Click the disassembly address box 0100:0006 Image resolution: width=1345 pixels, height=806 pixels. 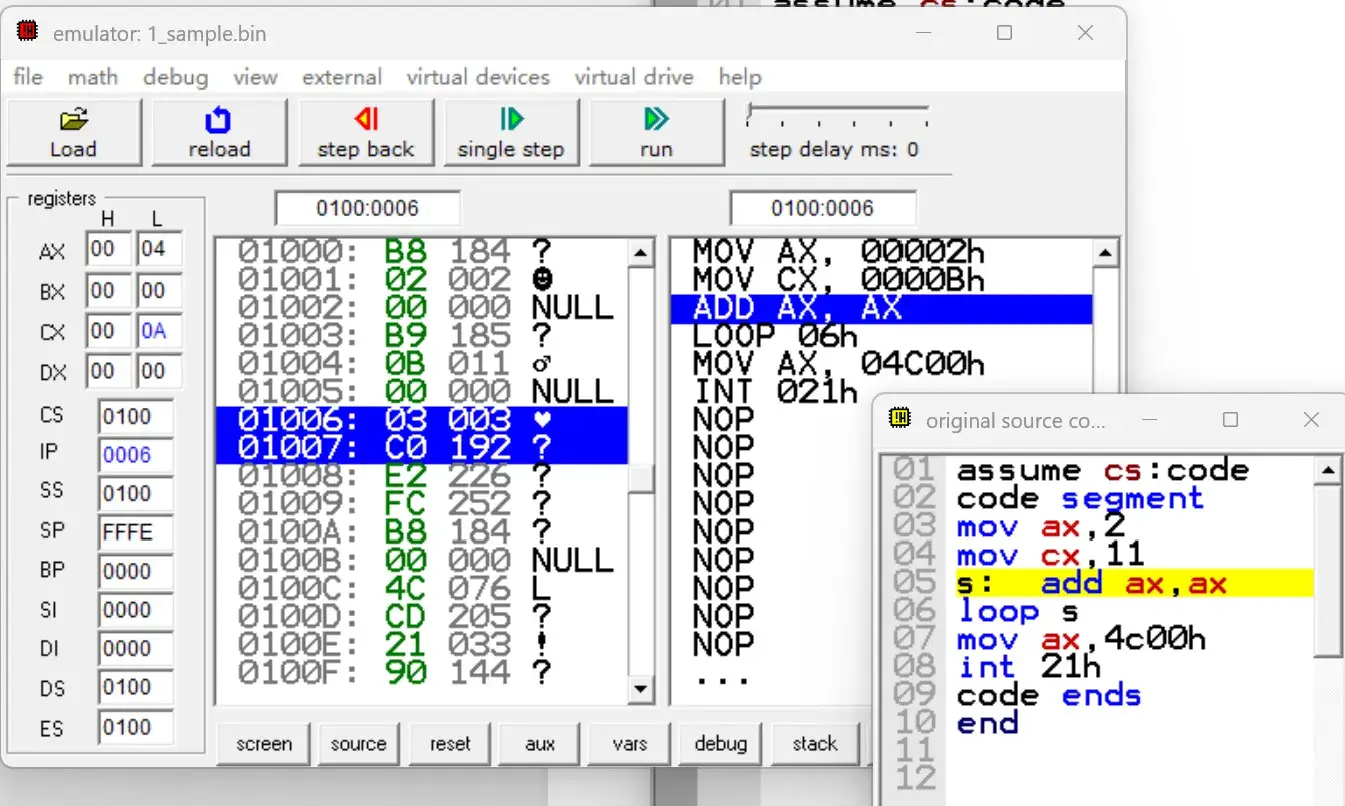pos(823,209)
